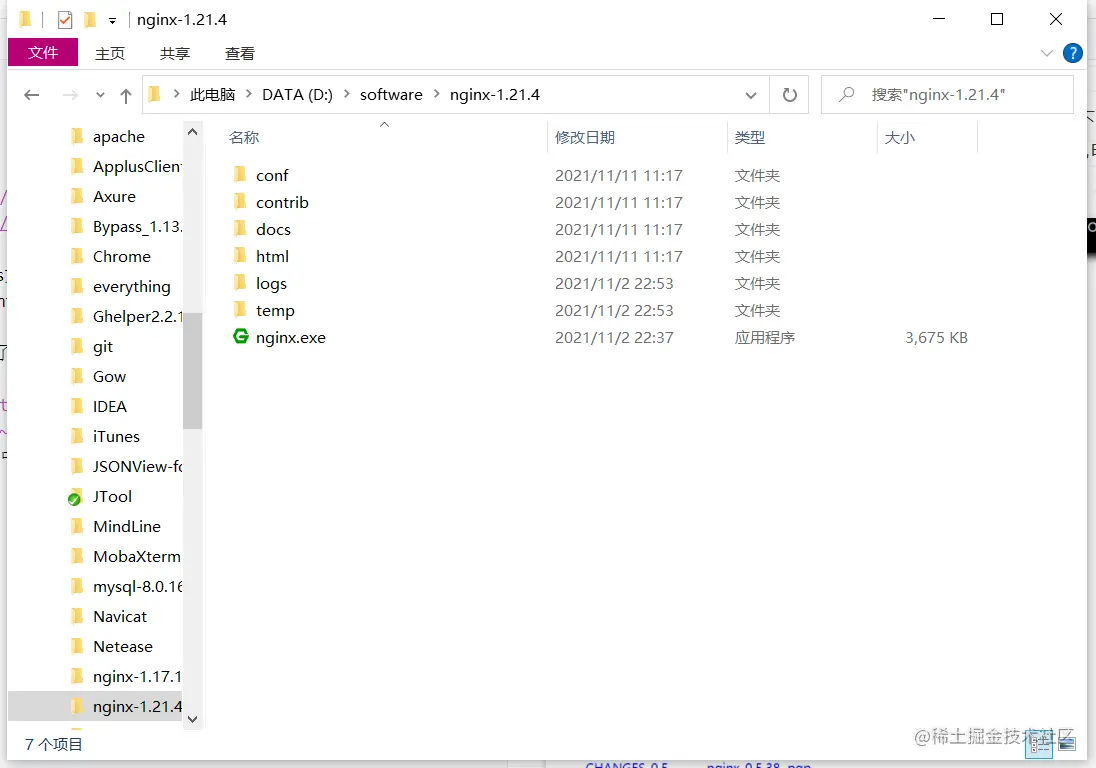The width and height of the screenshot is (1096, 768).
Task: Select the html folder icon
Action: pyautogui.click(x=240, y=255)
